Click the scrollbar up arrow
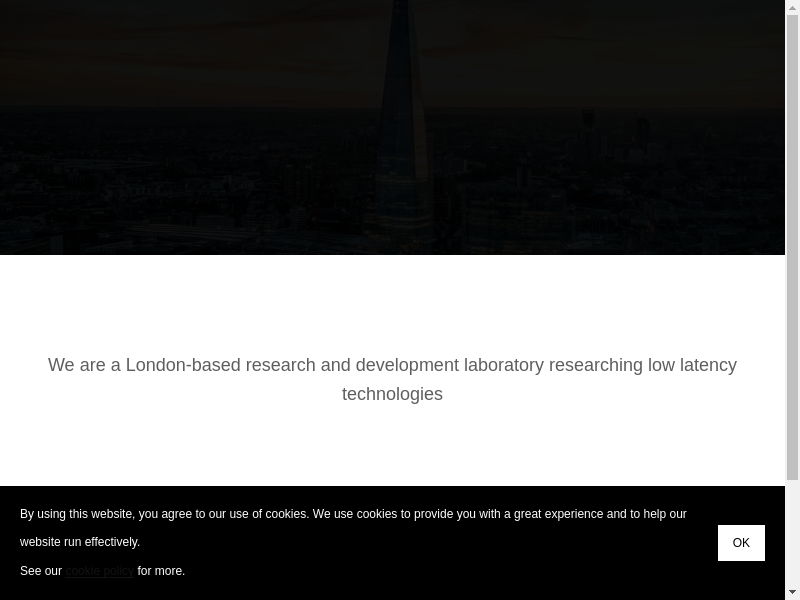The height and width of the screenshot is (600, 800). pyautogui.click(x=793, y=7)
